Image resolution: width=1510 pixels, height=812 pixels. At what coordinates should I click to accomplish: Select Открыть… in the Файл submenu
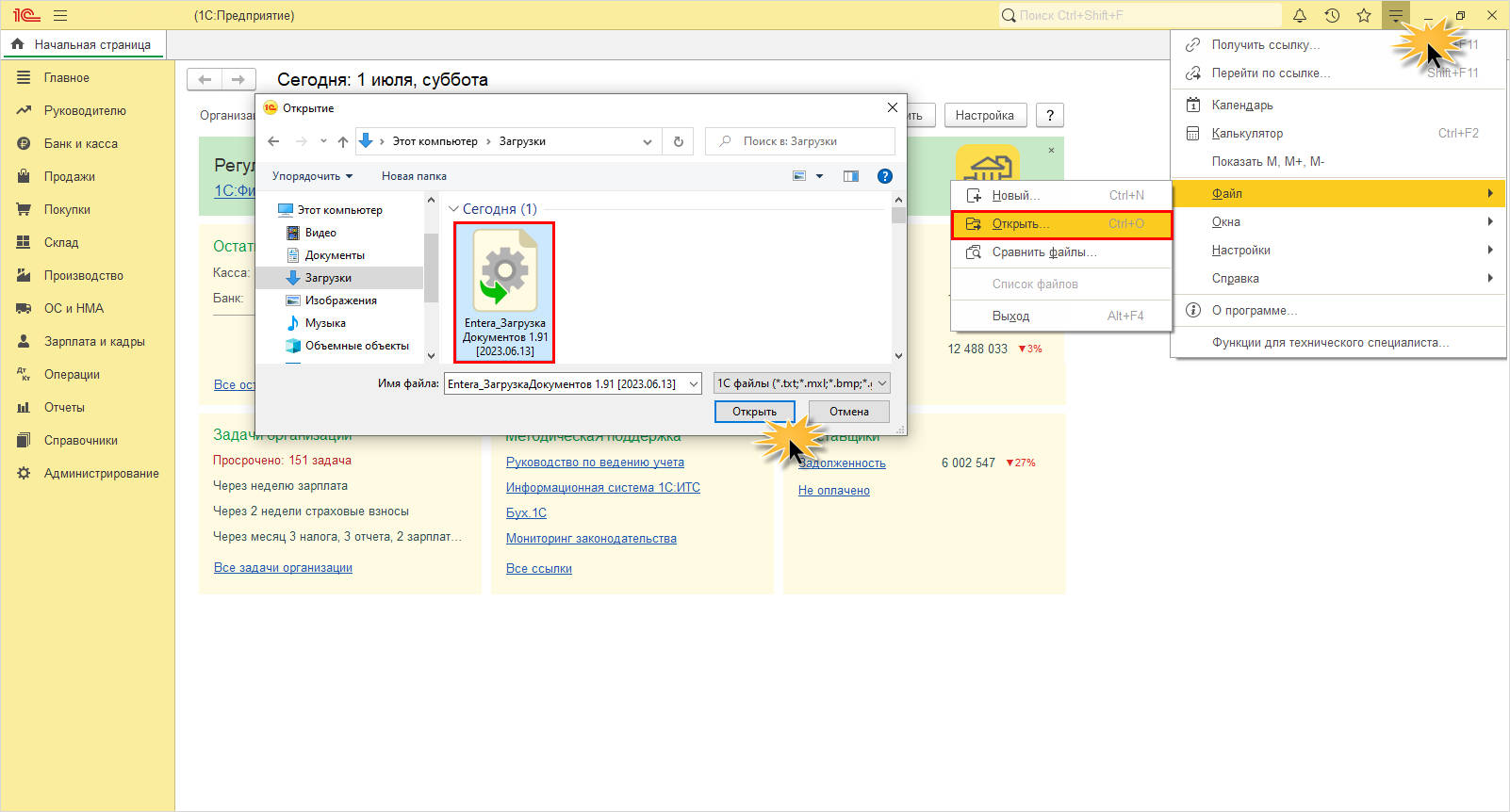tap(1061, 224)
